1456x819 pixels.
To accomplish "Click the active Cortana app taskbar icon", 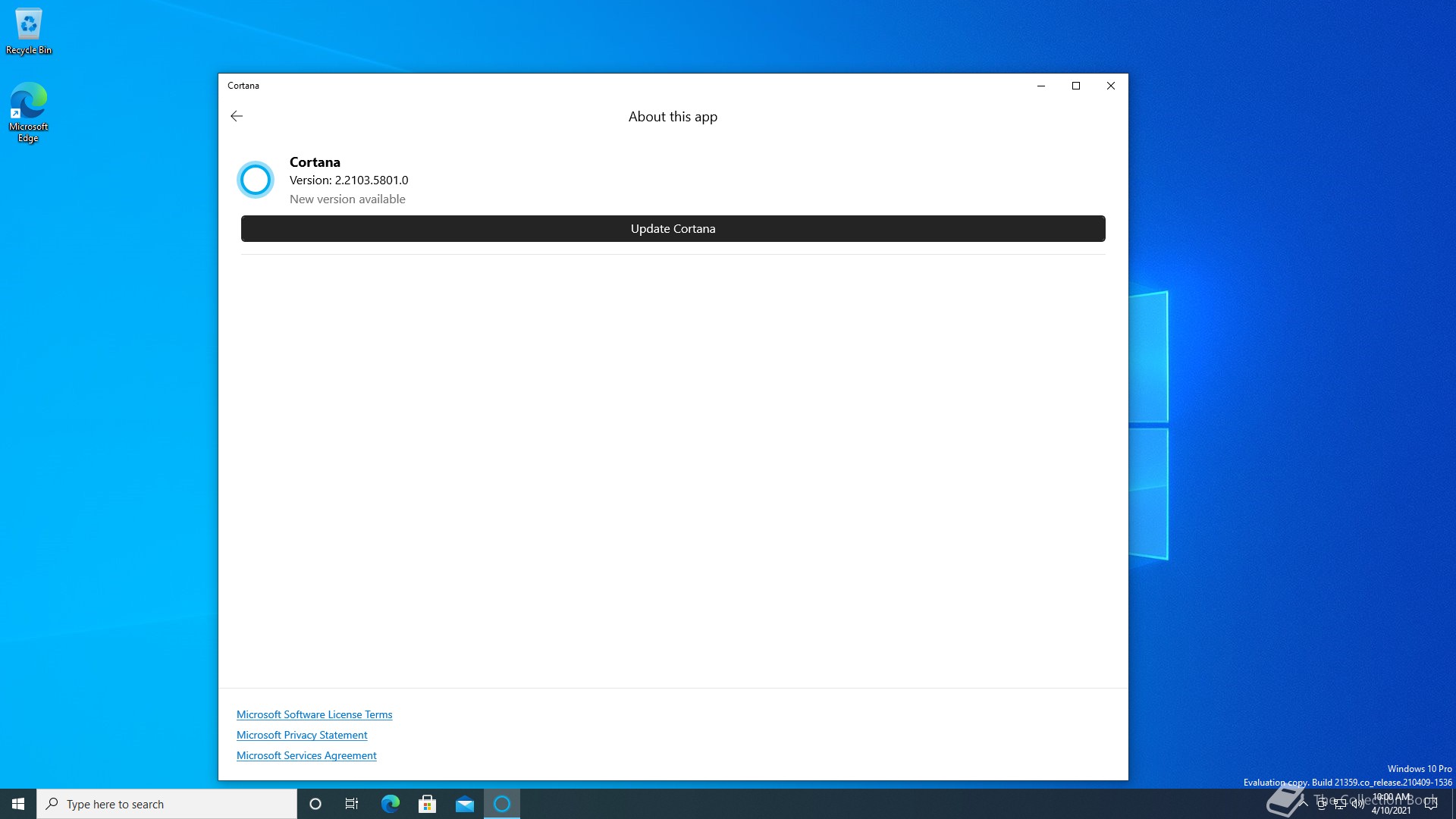I will (x=502, y=804).
